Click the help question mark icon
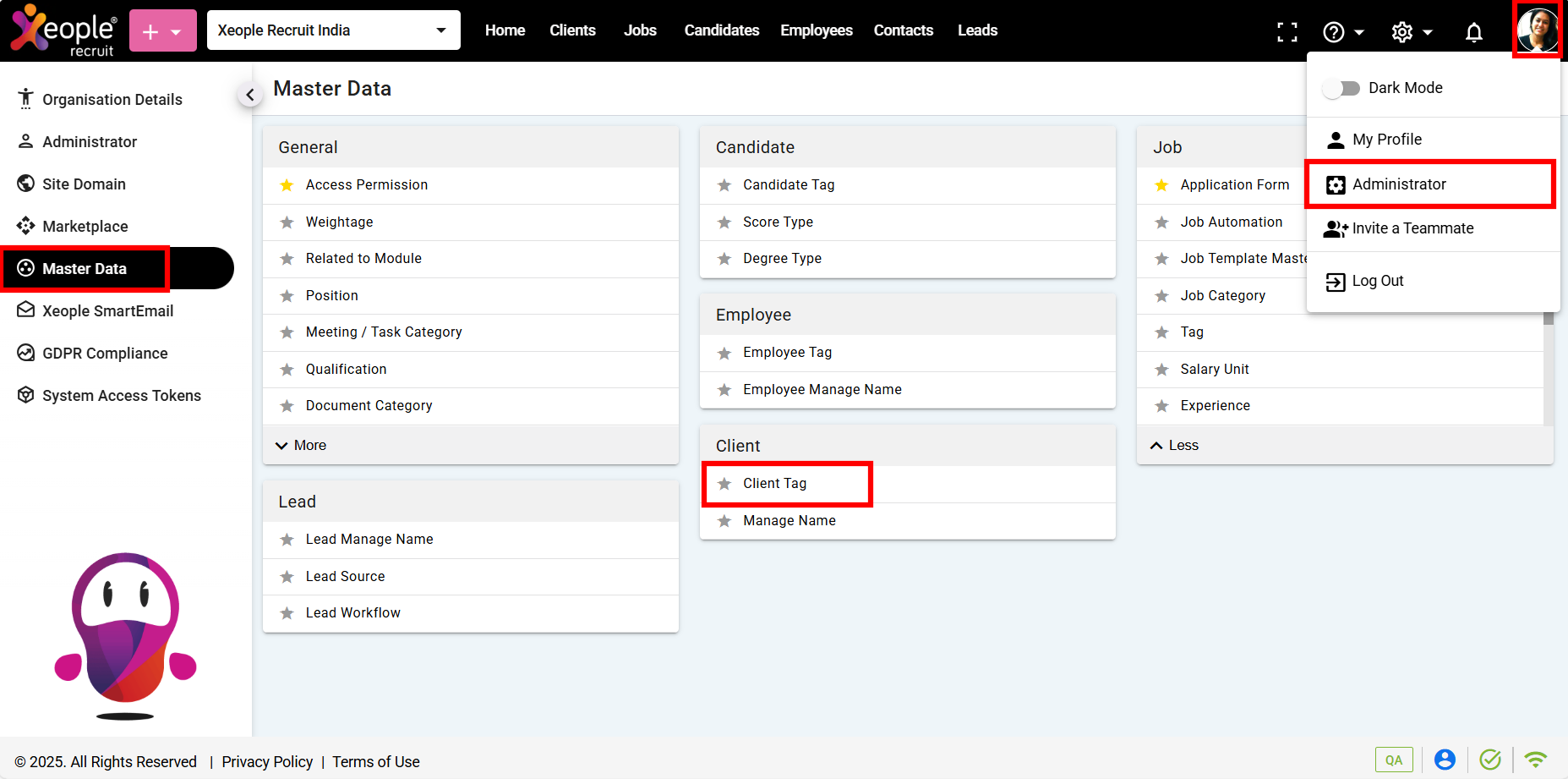Image resolution: width=1568 pixels, height=779 pixels. coord(1334,32)
